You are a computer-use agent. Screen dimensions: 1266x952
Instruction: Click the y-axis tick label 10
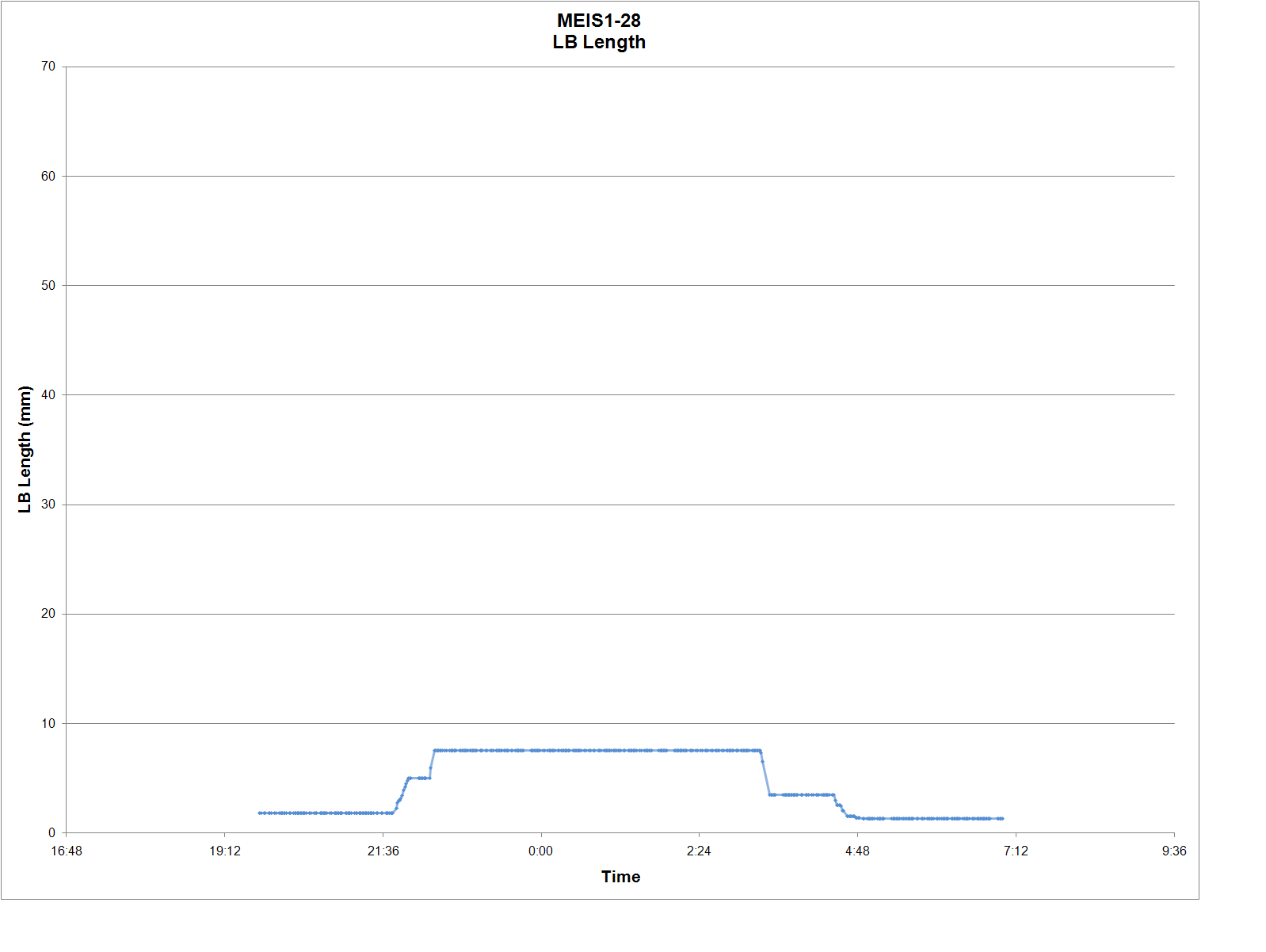point(48,723)
